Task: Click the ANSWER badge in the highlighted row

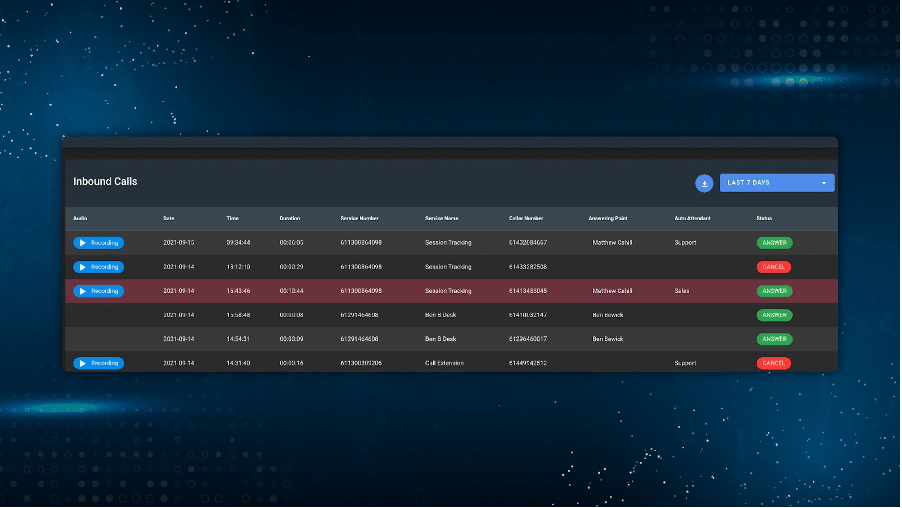Action: point(774,291)
